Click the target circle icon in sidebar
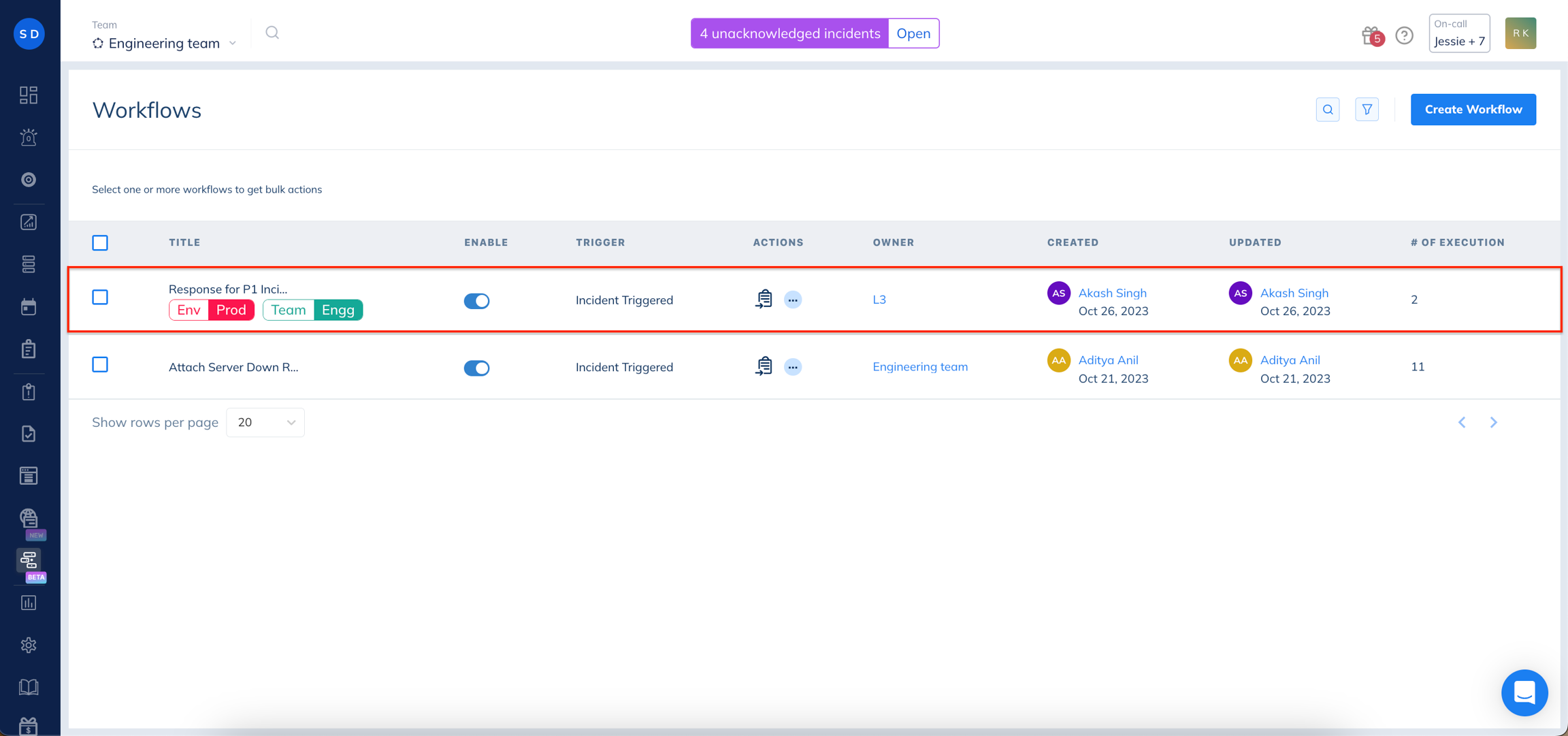1568x736 pixels. coord(29,180)
